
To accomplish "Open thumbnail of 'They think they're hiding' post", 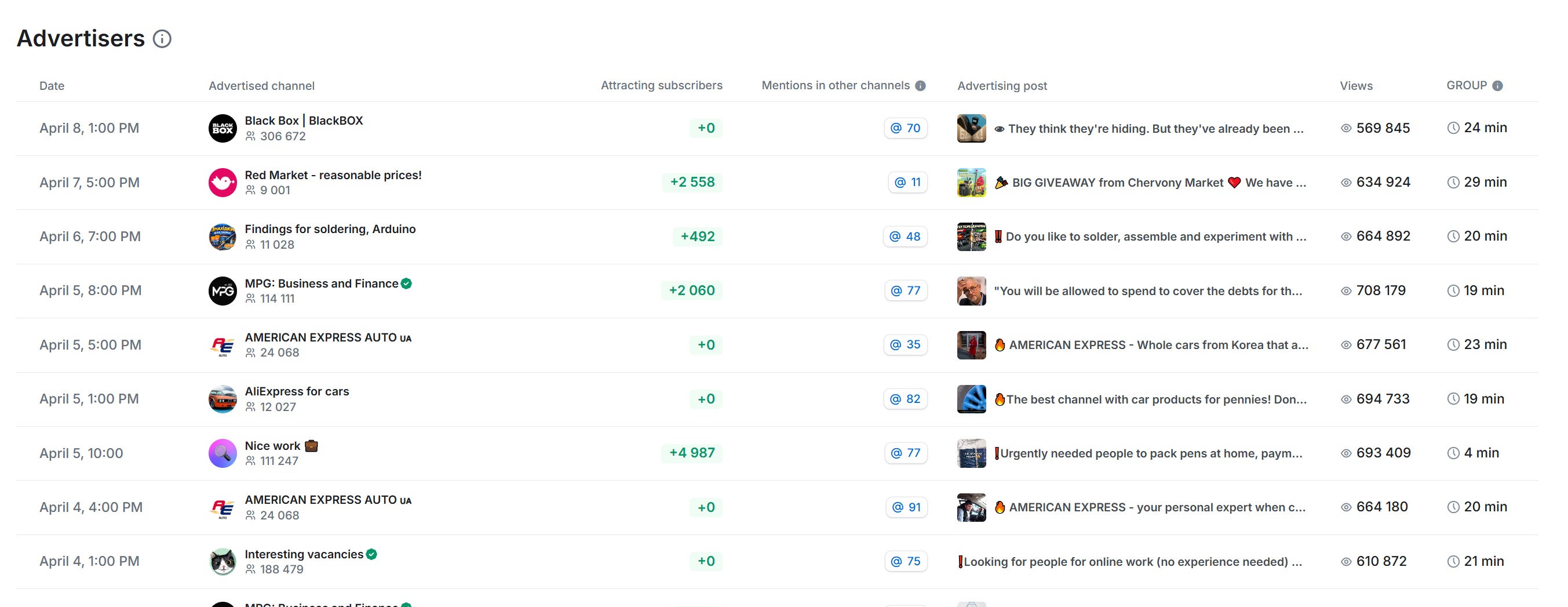I will pyautogui.click(x=972, y=129).
